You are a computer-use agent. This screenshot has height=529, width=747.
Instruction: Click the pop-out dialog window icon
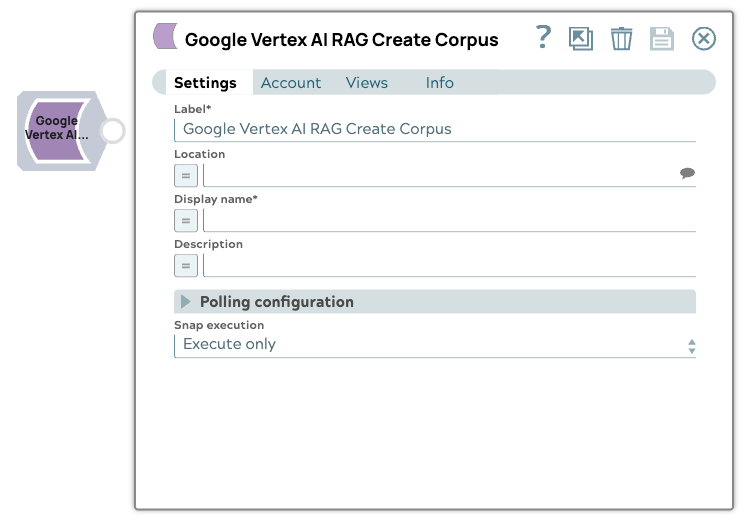[x=580, y=39]
